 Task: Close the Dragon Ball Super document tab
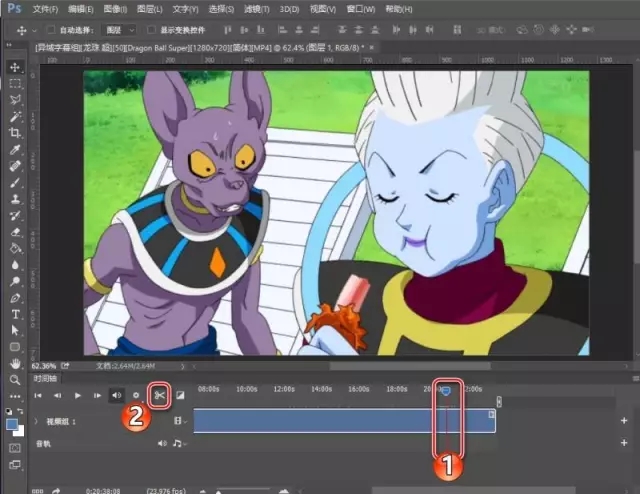371,48
